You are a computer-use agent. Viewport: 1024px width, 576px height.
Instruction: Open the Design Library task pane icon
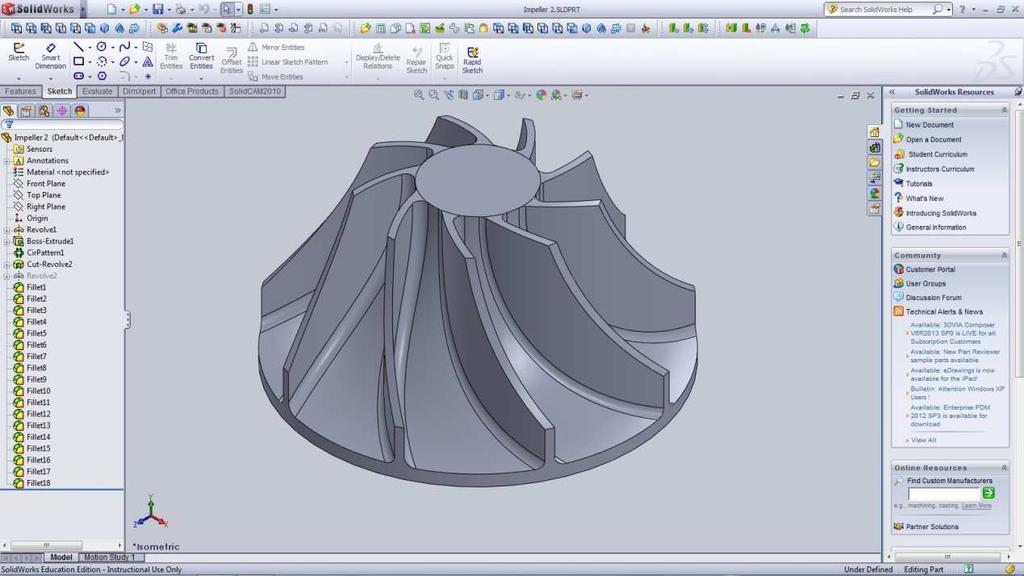(x=874, y=148)
